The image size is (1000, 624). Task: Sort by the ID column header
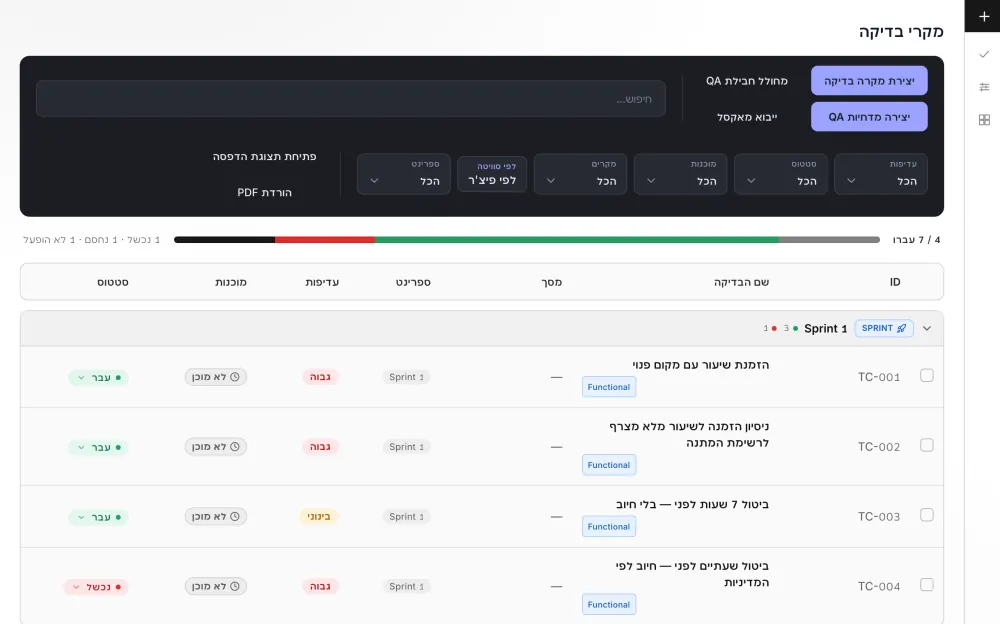(x=895, y=282)
